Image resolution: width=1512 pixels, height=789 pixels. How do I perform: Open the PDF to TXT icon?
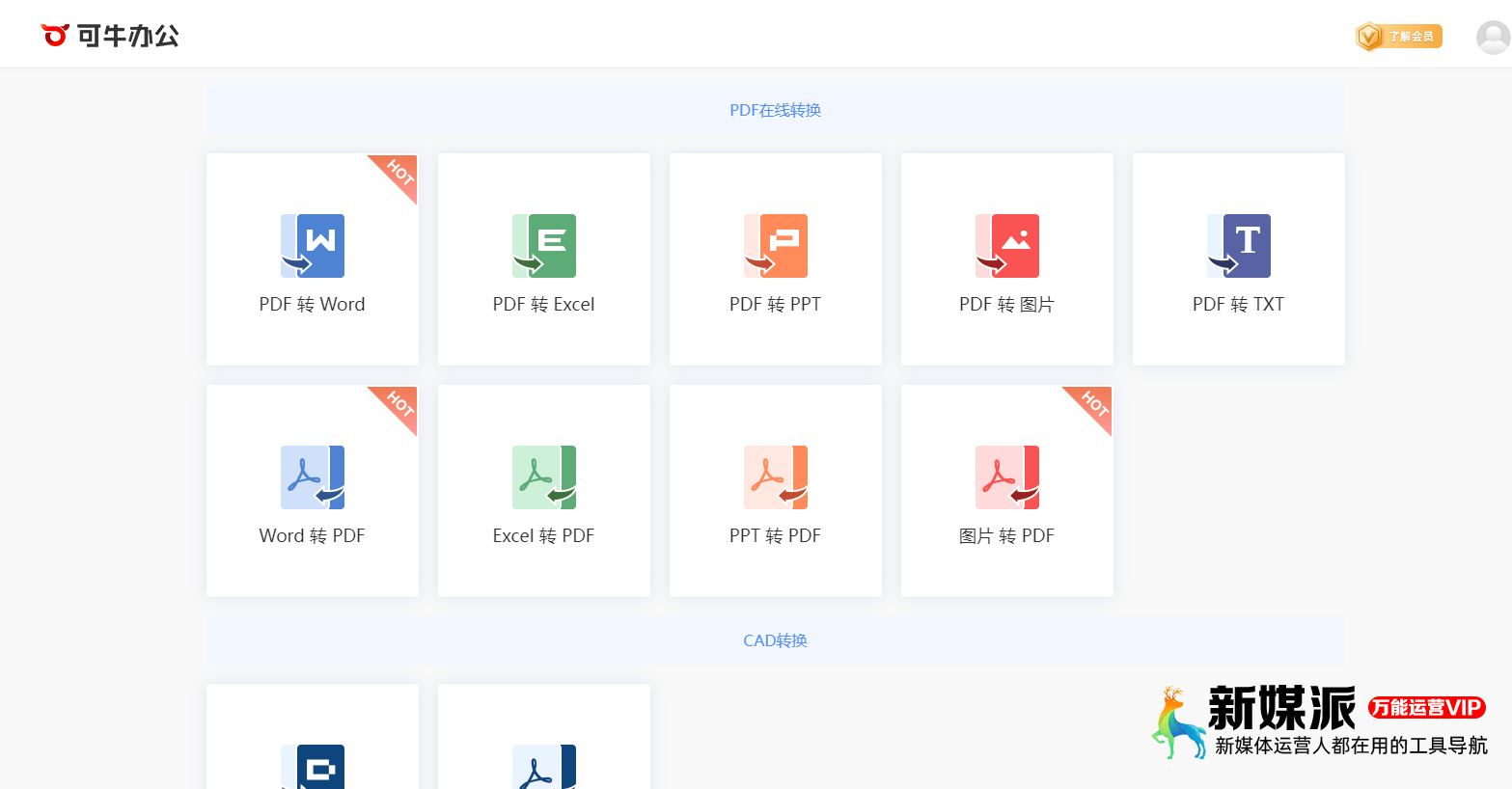pyautogui.click(x=1239, y=246)
